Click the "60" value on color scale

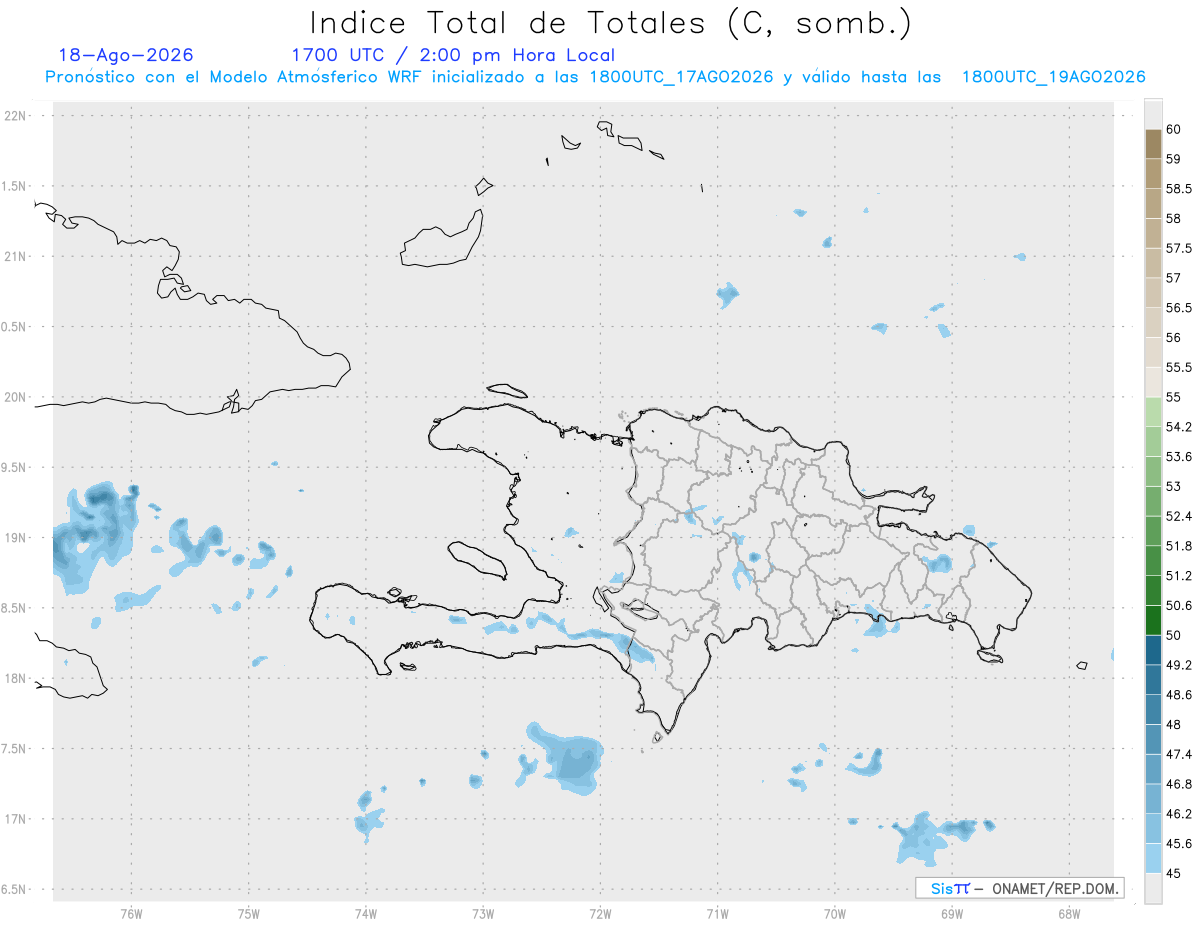(x=1173, y=129)
